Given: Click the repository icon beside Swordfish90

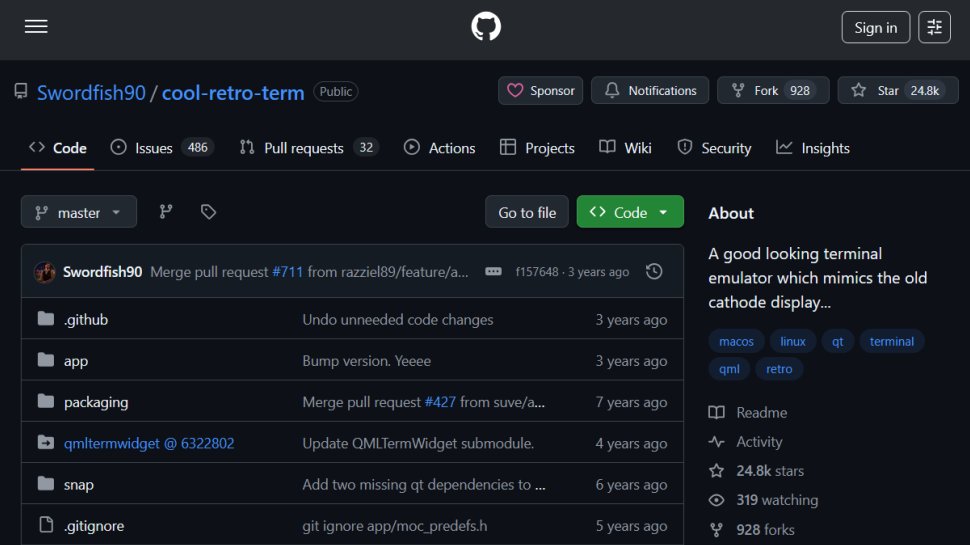Looking at the screenshot, I should [21, 92].
